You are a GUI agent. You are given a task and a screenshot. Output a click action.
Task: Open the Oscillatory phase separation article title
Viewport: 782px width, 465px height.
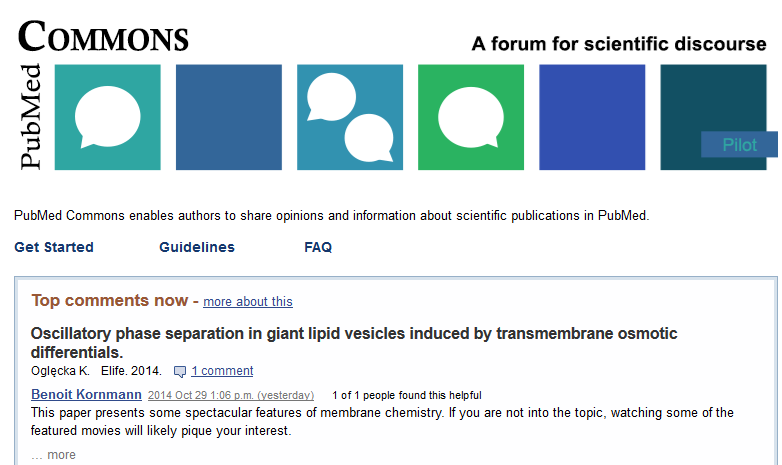point(354,343)
